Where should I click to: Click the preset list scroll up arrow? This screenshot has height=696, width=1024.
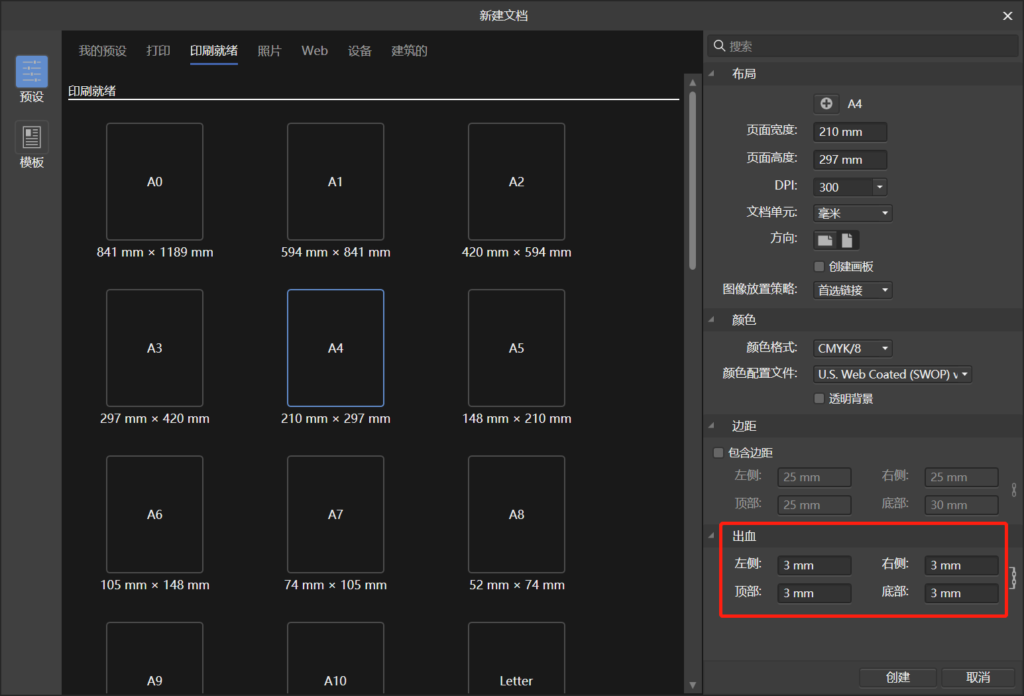[x=692, y=83]
